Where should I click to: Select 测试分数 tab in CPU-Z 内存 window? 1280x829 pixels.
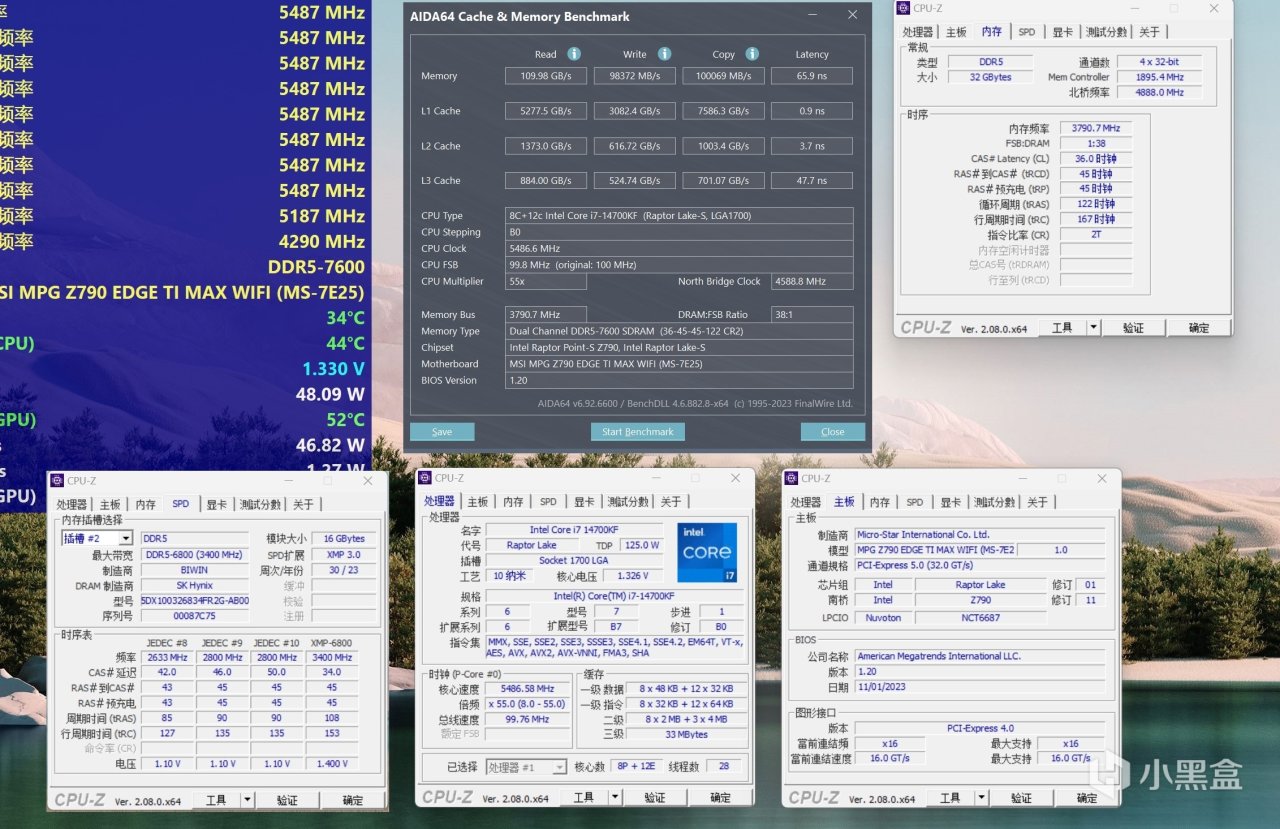pos(1107,32)
